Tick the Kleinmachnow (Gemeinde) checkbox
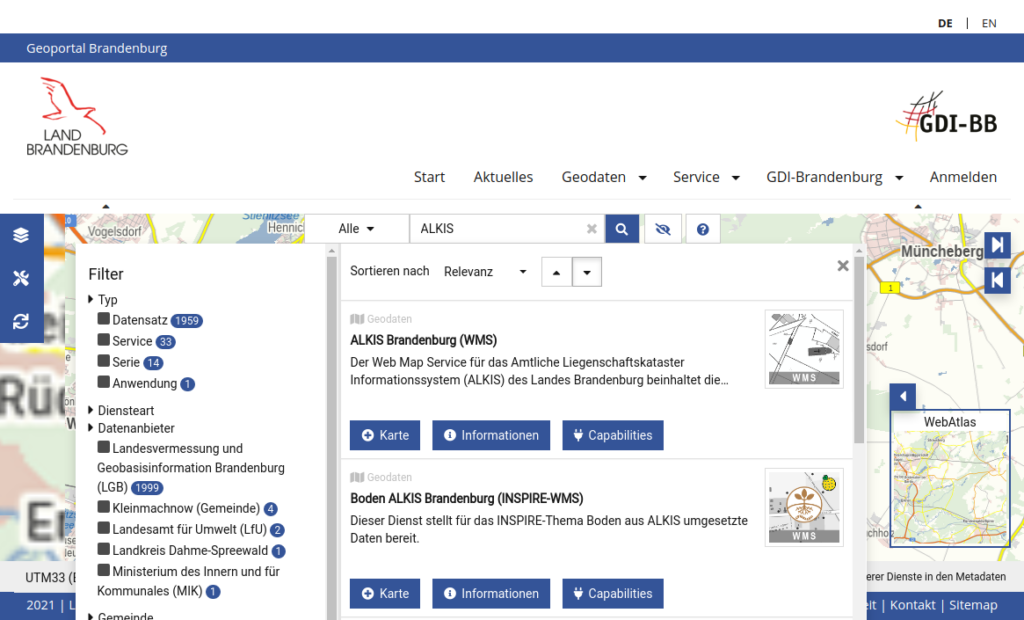This screenshot has height=620, width=1024. click(104, 507)
